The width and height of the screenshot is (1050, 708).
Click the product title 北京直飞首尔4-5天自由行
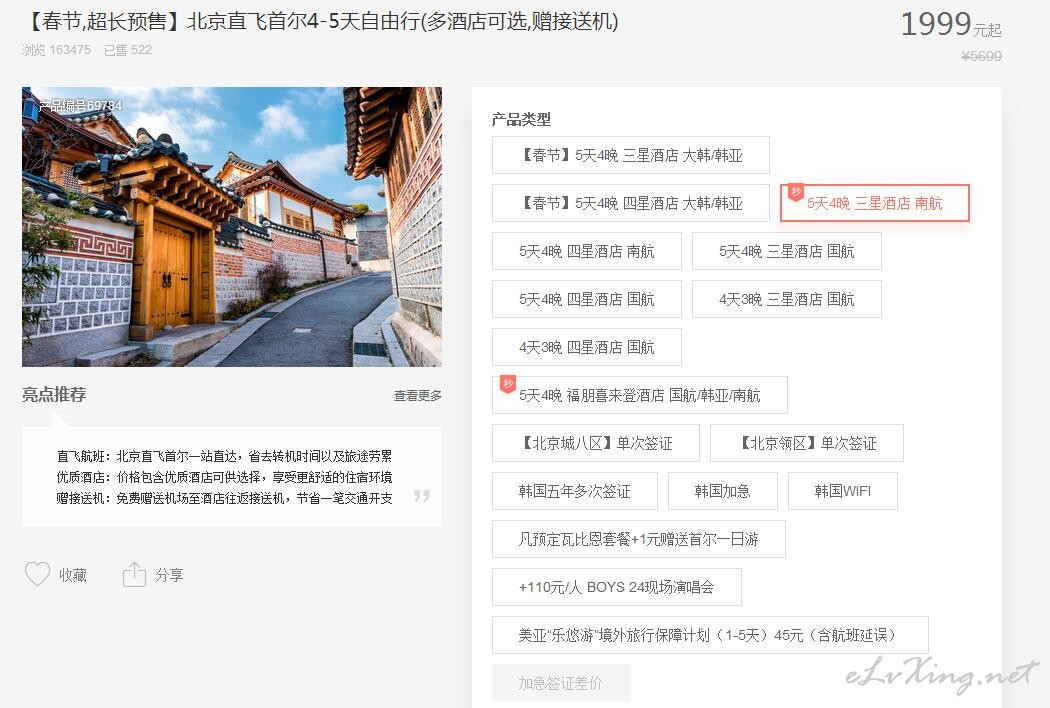[321, 21]
